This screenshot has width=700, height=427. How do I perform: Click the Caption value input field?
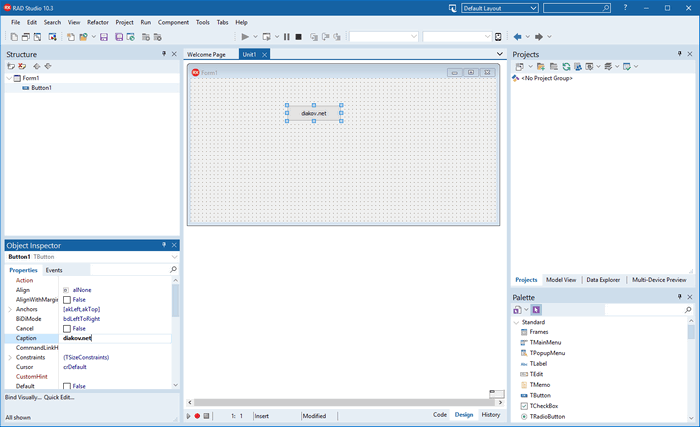click(x=115, y=338)
